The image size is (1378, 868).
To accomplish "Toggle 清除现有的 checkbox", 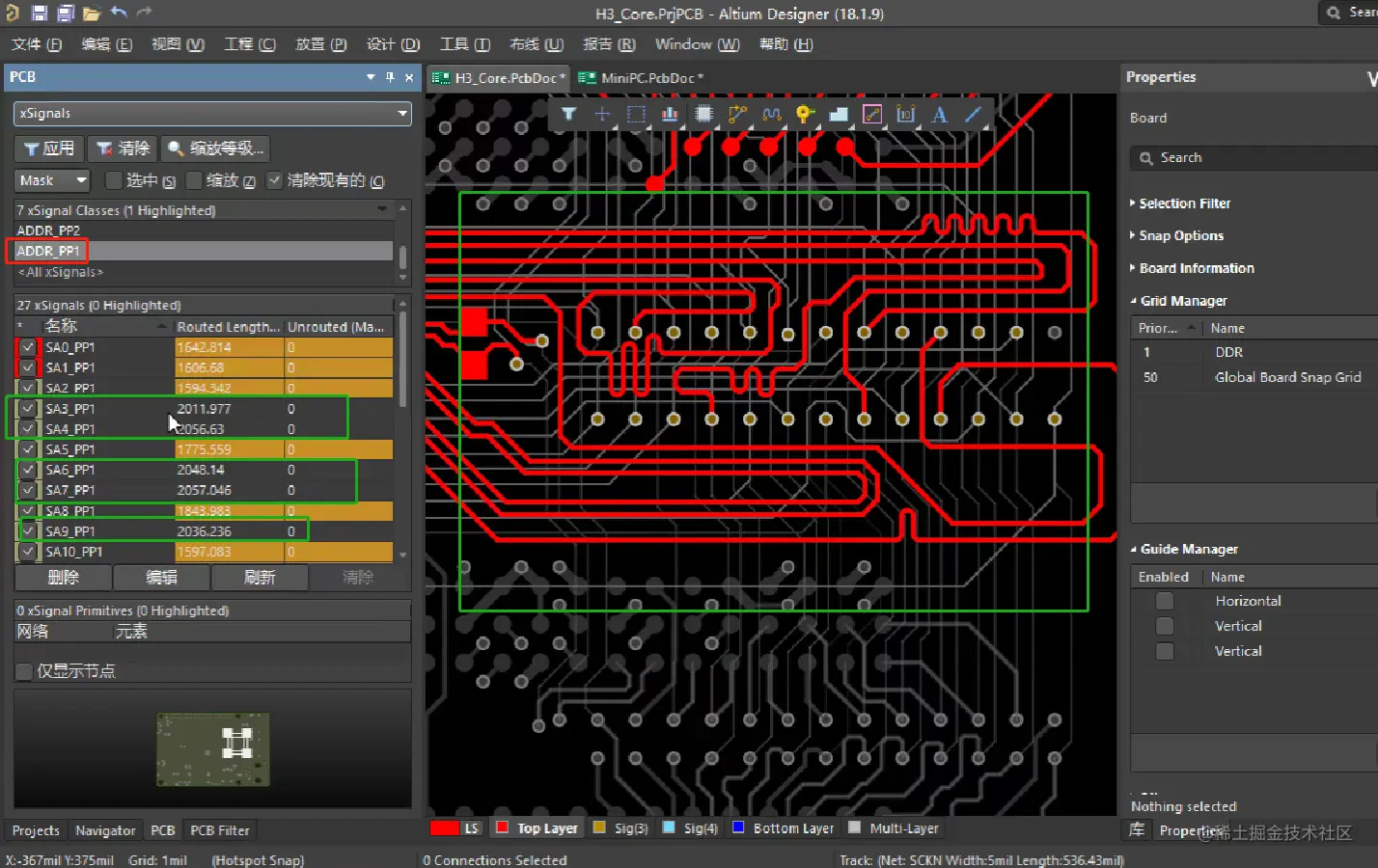I will click(x=275, y=180).
